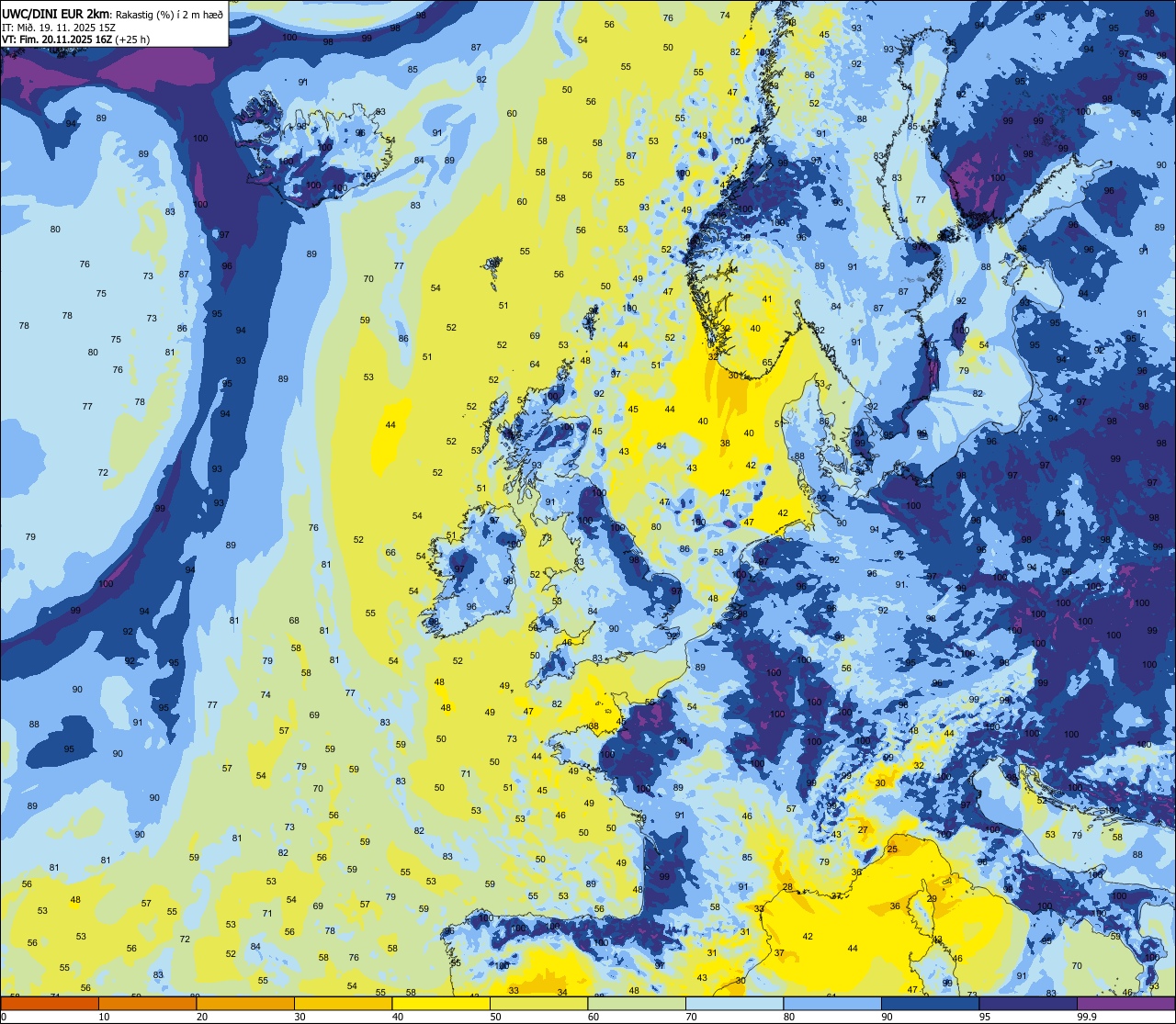The width and height of the screenshot is (1176, 1024).
Task: Click the legend tick label "40"
Action: coord(398,1017)
